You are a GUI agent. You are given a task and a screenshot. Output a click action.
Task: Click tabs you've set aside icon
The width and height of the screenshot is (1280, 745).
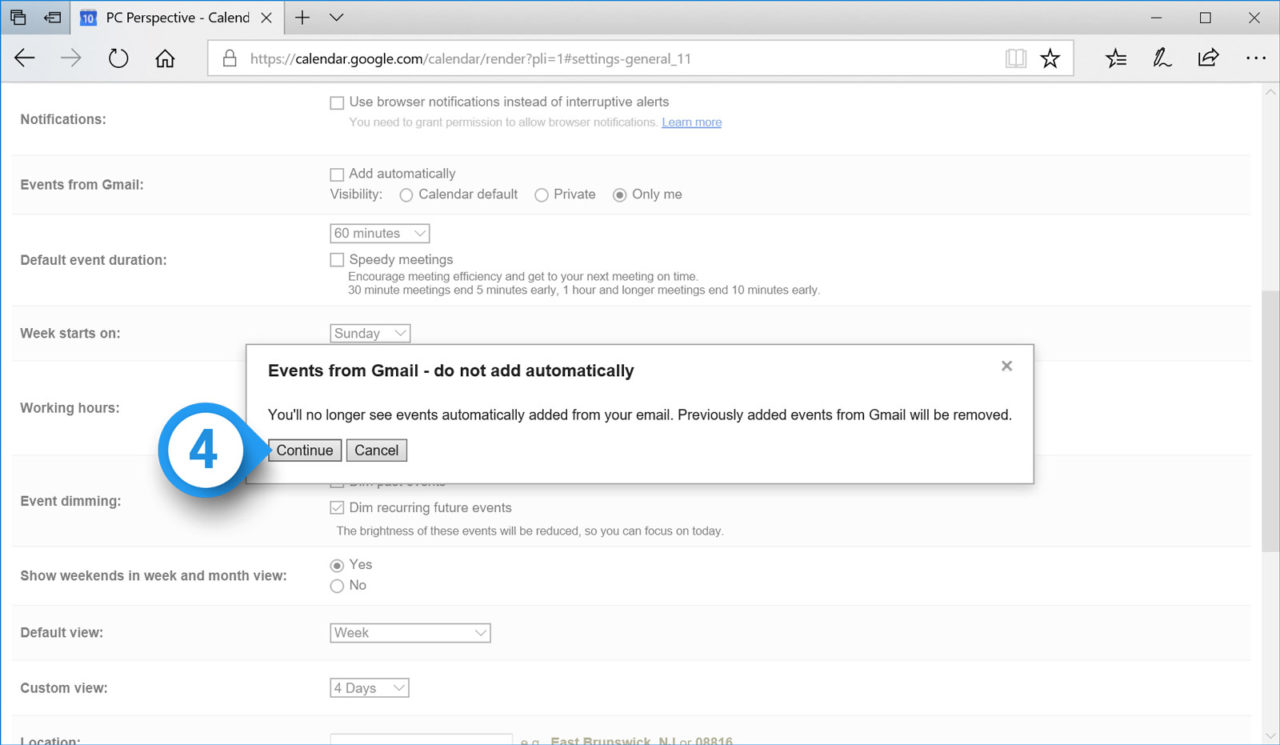point(18,18)
